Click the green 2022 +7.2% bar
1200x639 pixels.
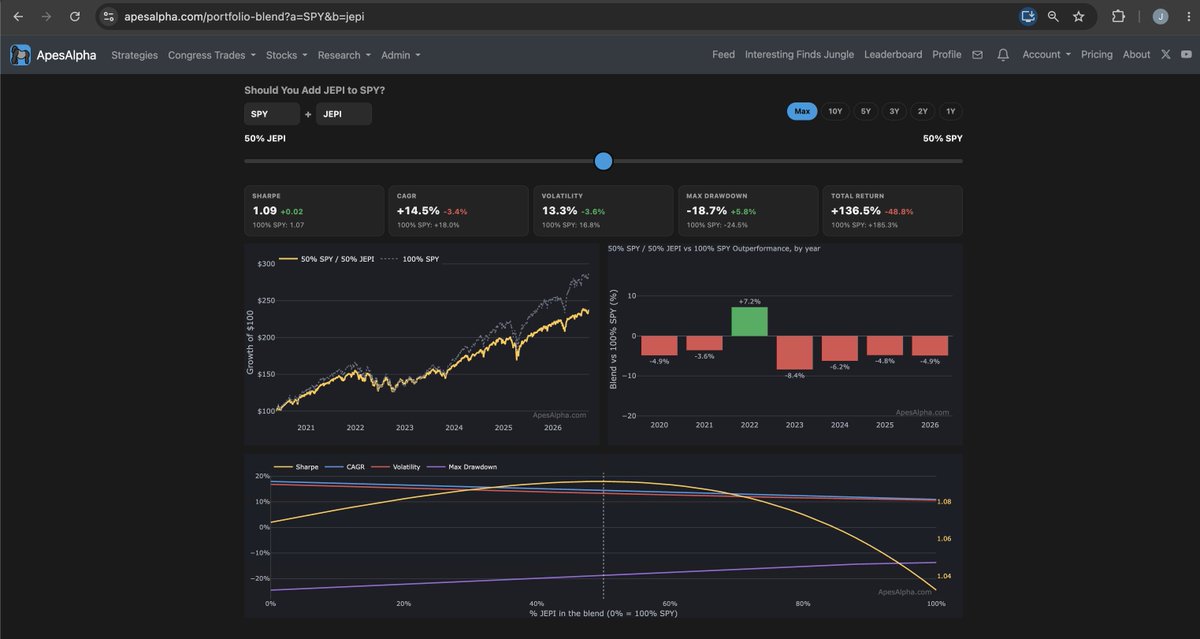click(749, 322)
